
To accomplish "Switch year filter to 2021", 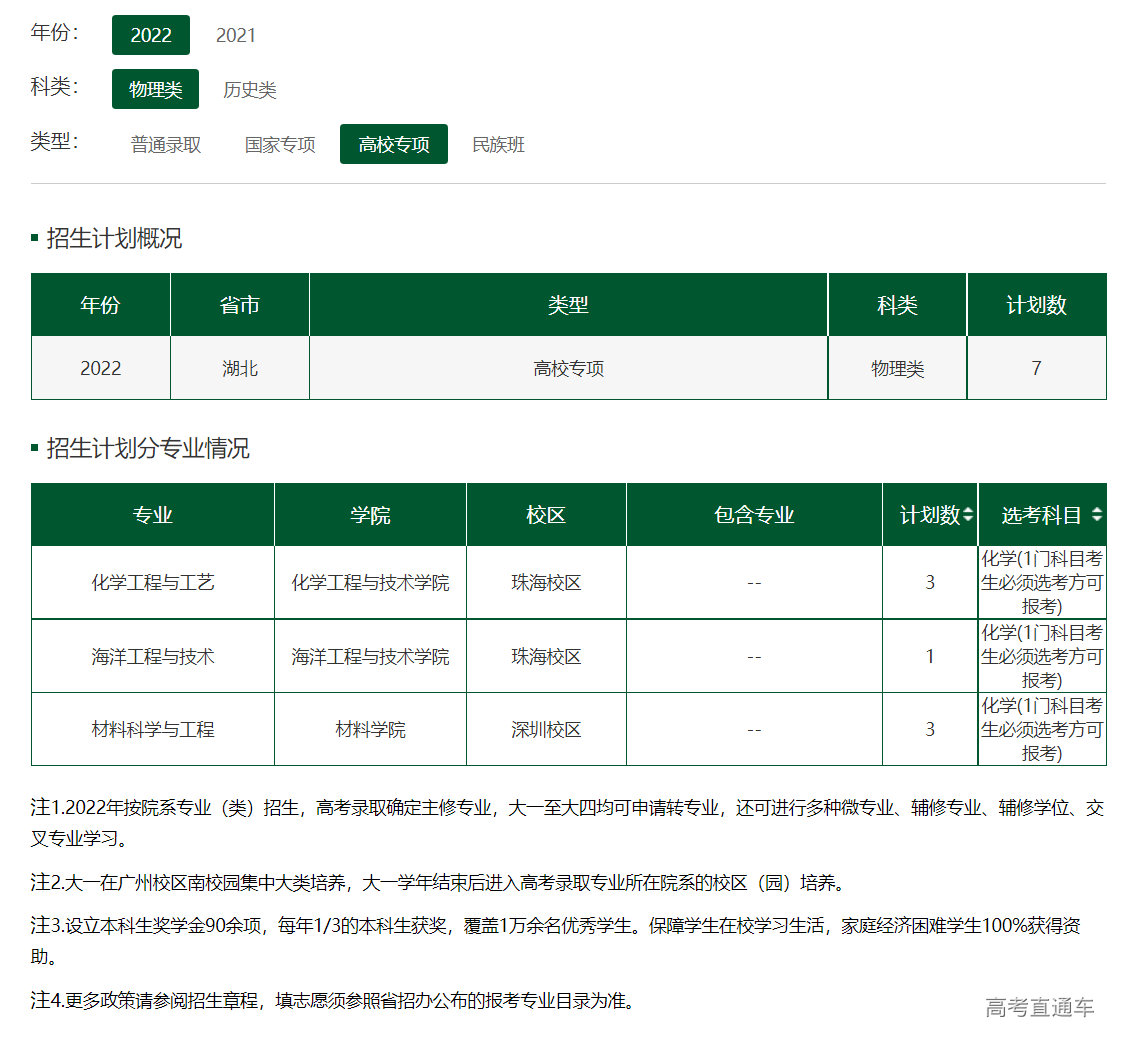I will (236, 35).
